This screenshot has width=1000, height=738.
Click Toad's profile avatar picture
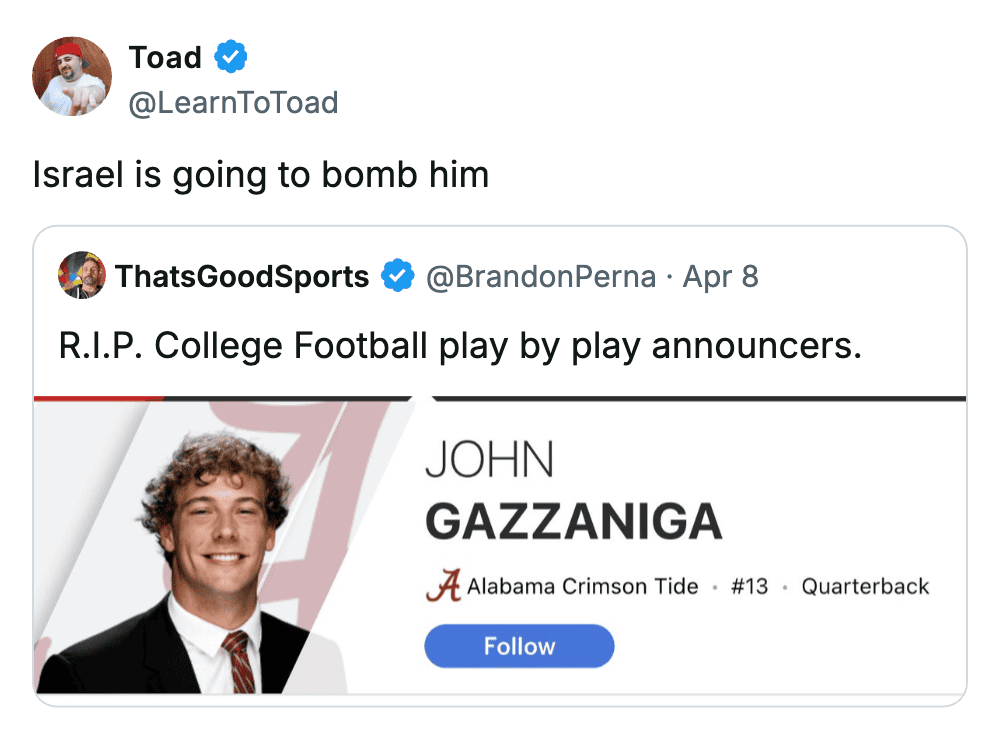click(x=72, y=77)
